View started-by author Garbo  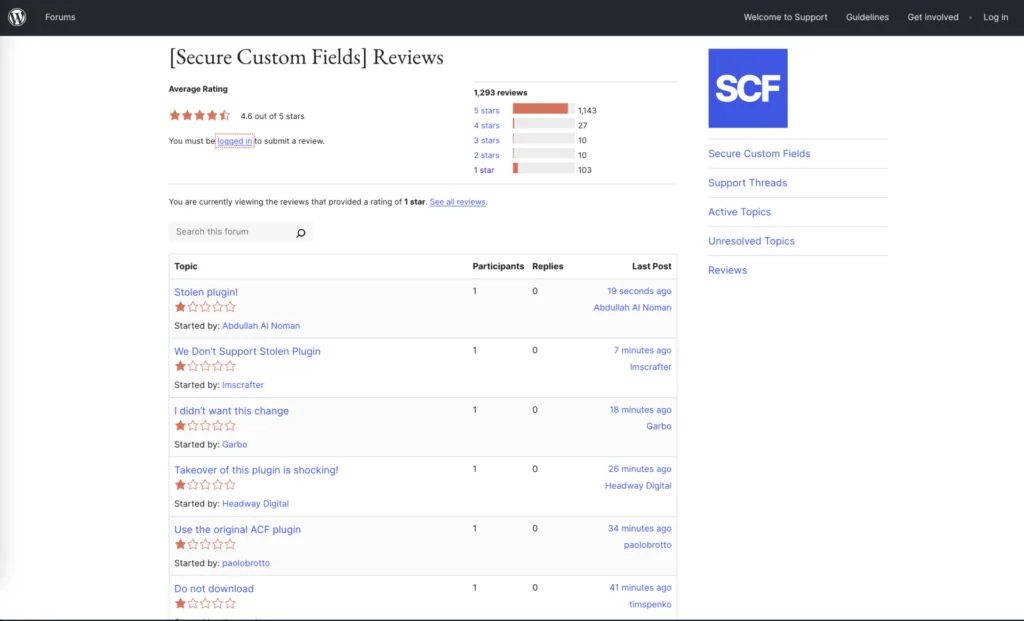(234, 445)
